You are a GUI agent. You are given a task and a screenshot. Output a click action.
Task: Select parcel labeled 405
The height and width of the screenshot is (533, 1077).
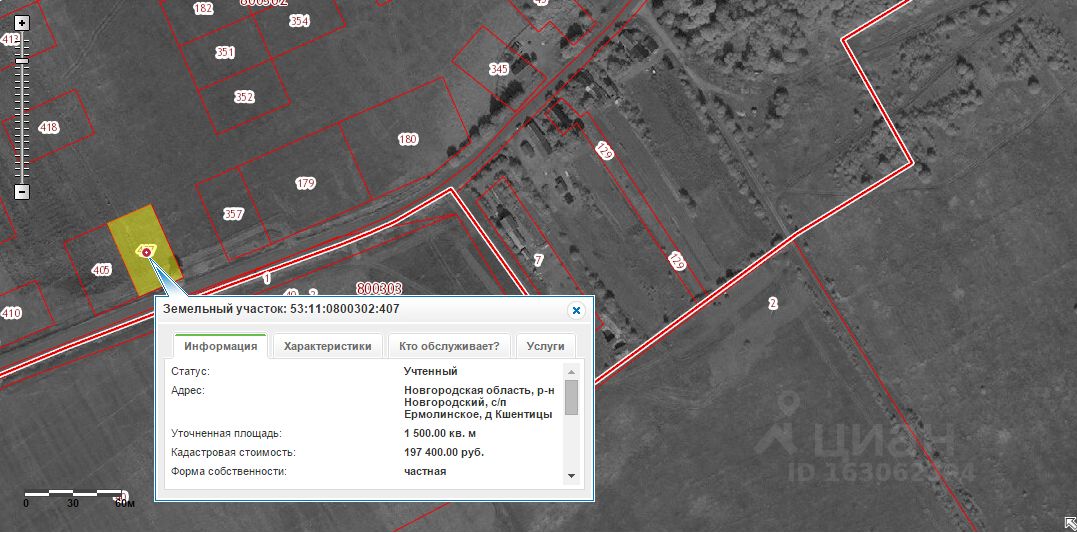tap(101, 270)
